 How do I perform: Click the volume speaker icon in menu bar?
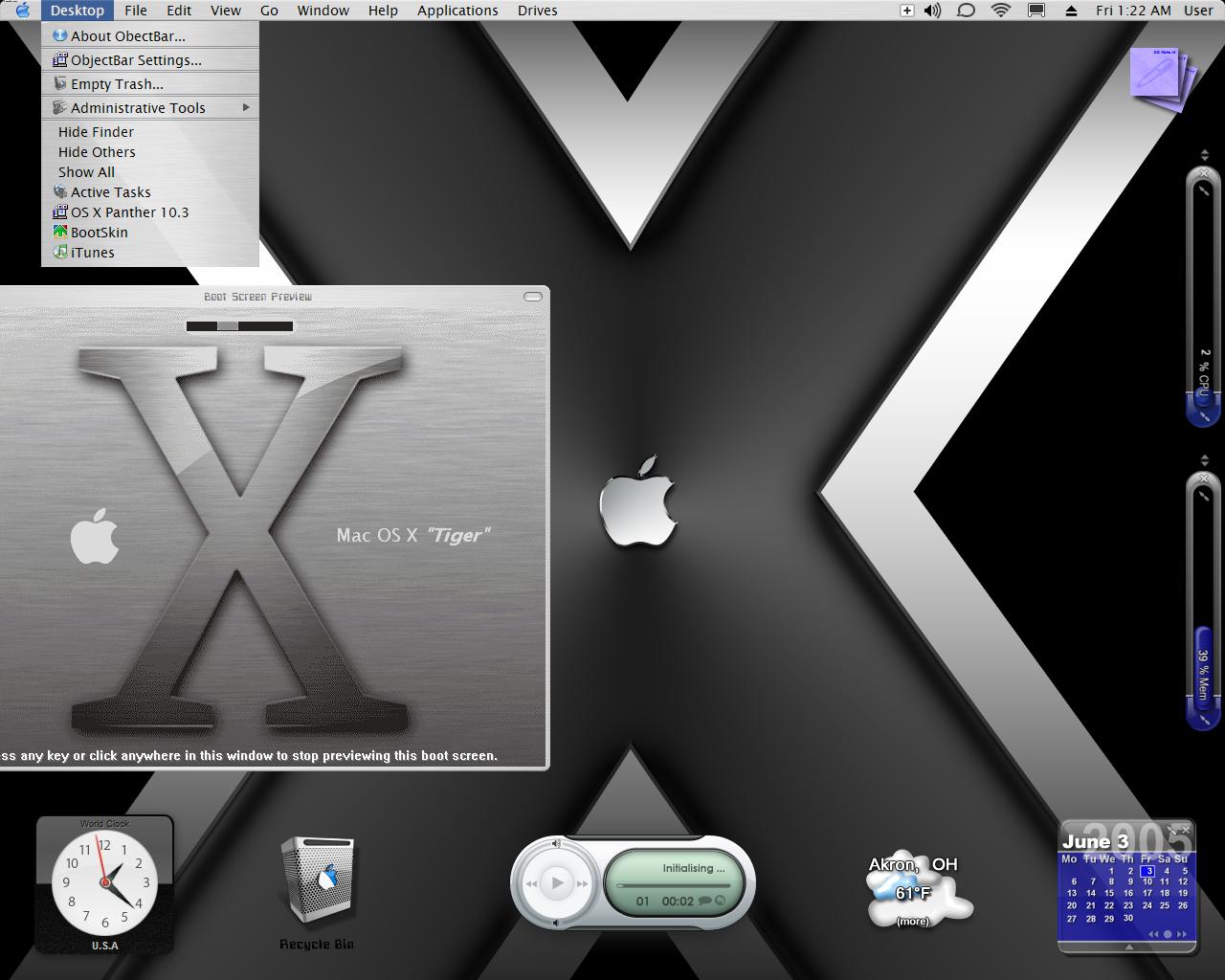932,11
